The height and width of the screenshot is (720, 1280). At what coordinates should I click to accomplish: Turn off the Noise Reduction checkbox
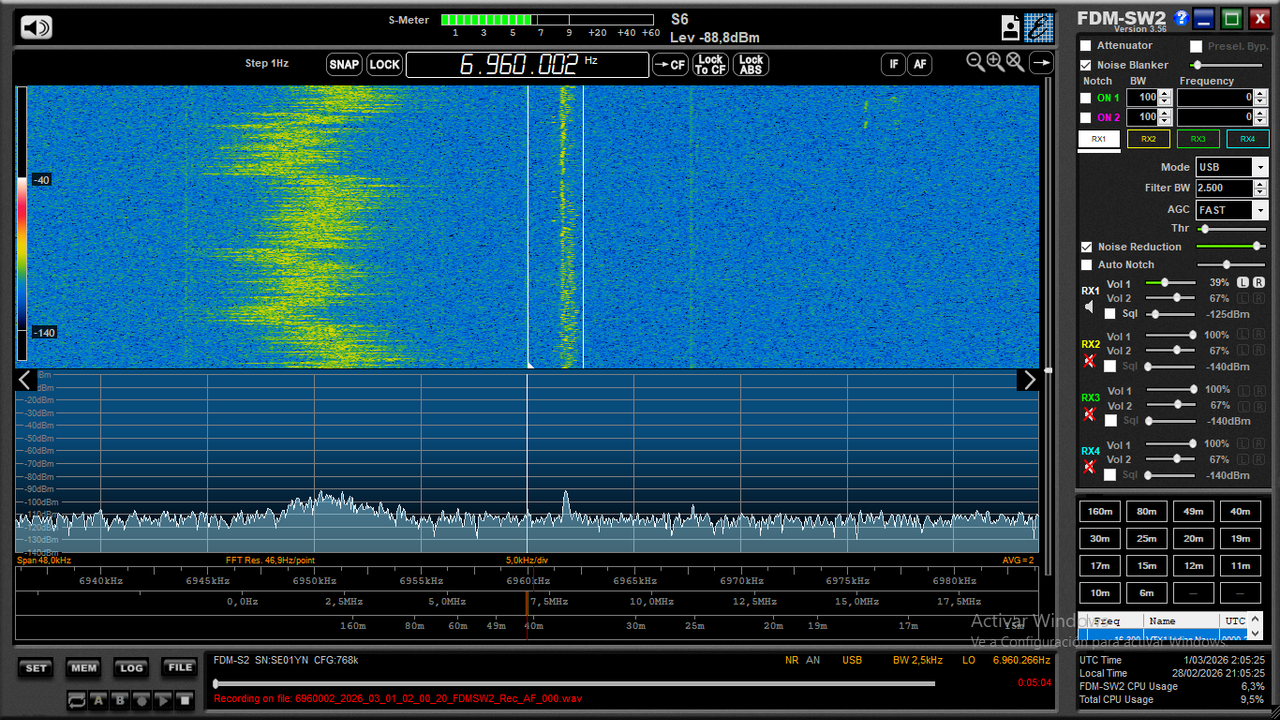[1086, 247]
